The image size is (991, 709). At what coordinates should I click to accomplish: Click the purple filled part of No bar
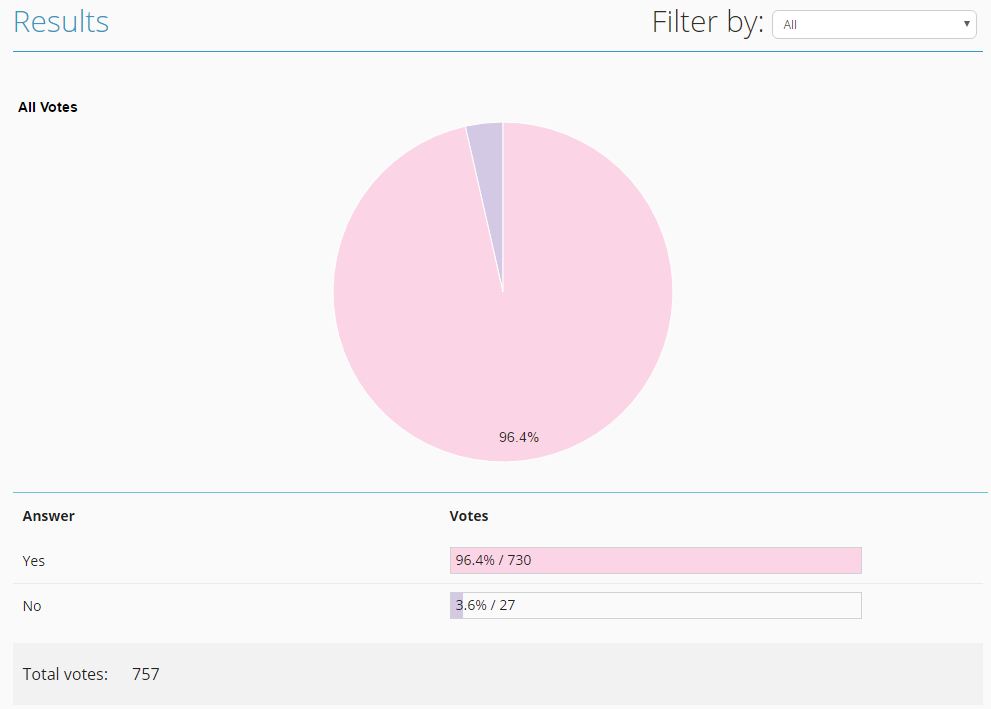coord(454,606)
